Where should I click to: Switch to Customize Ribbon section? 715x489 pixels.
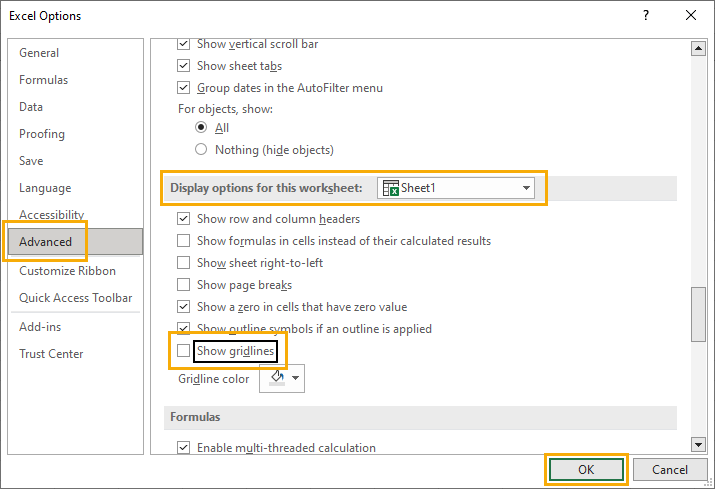[x=67, y=271]
